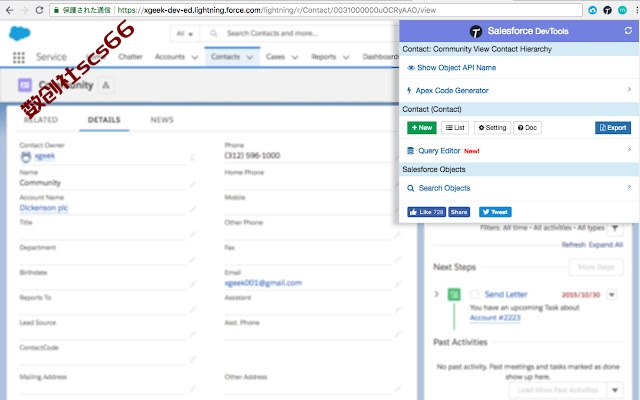The image size is (640, 400).
Task: Open the Account #2223 link
Action: click(x=495, y=318)
